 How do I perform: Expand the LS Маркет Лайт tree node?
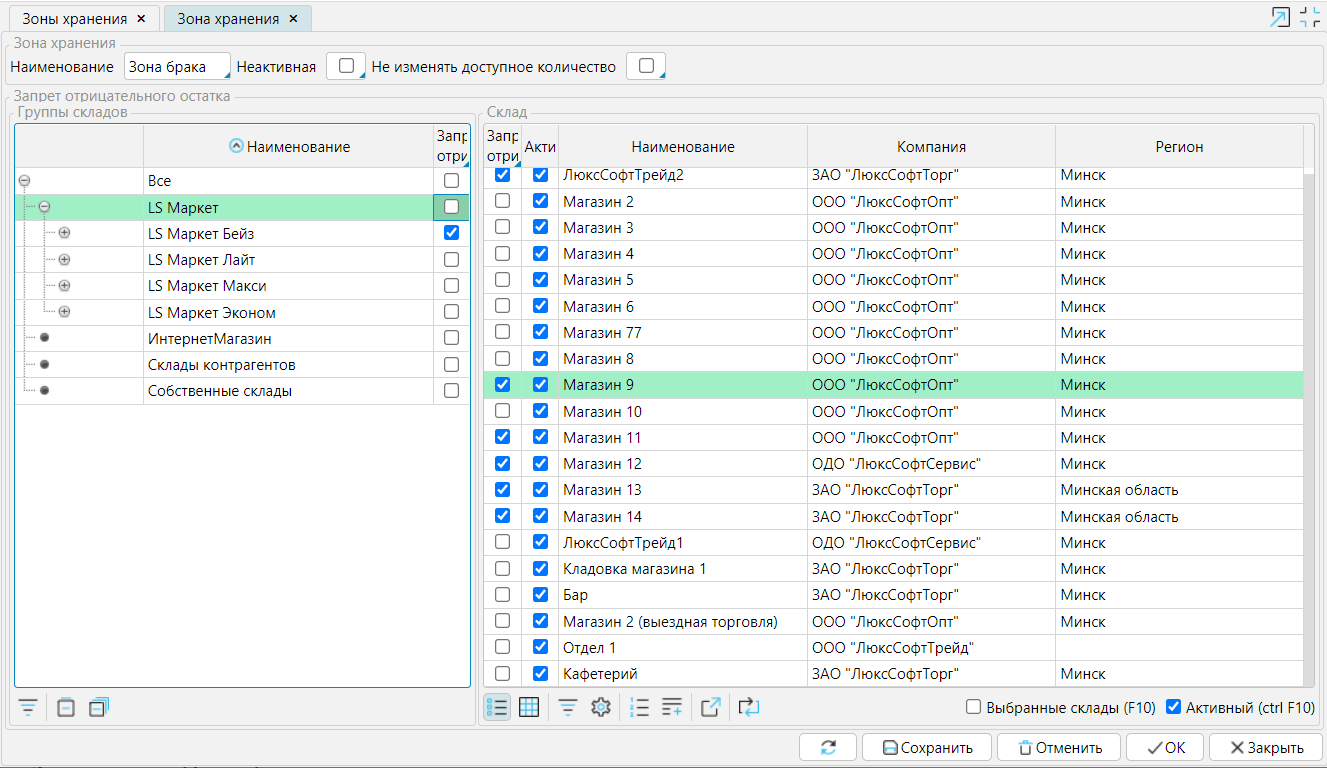(64, 260)
